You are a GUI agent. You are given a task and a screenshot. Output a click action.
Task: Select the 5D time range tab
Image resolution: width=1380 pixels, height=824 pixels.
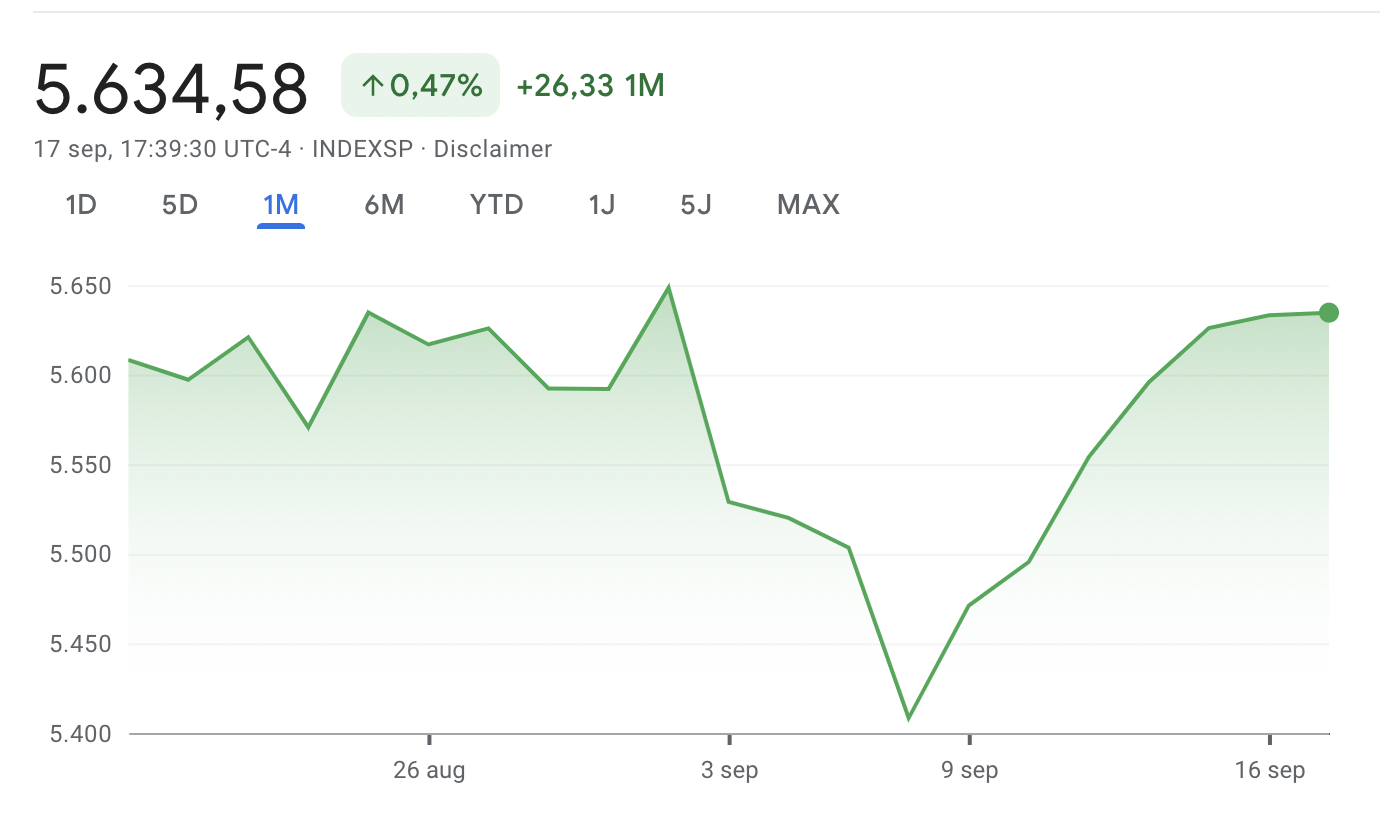(180, 205)
